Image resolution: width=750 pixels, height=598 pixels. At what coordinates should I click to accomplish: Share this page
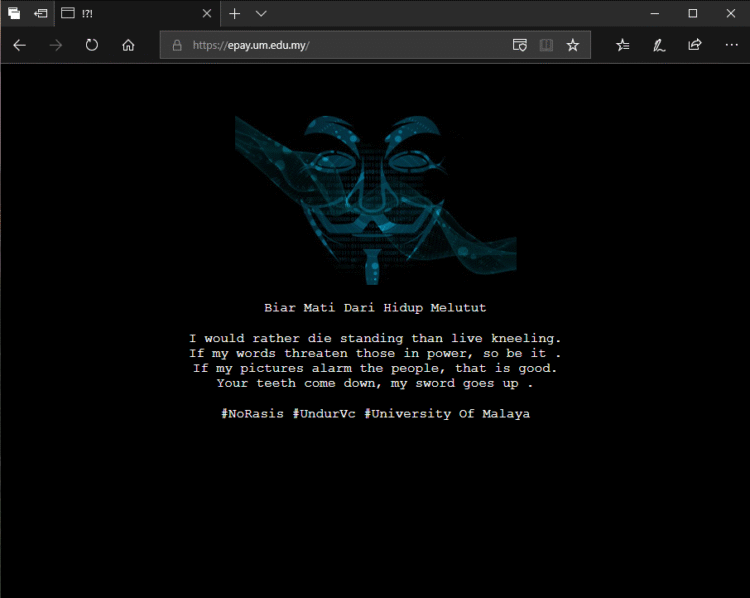[x=695, y=45]
